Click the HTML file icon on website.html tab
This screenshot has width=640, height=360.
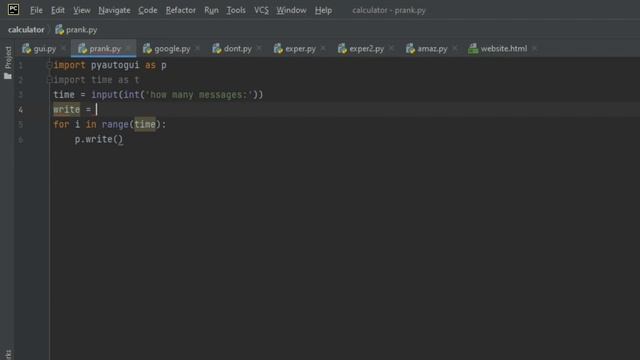473,49
